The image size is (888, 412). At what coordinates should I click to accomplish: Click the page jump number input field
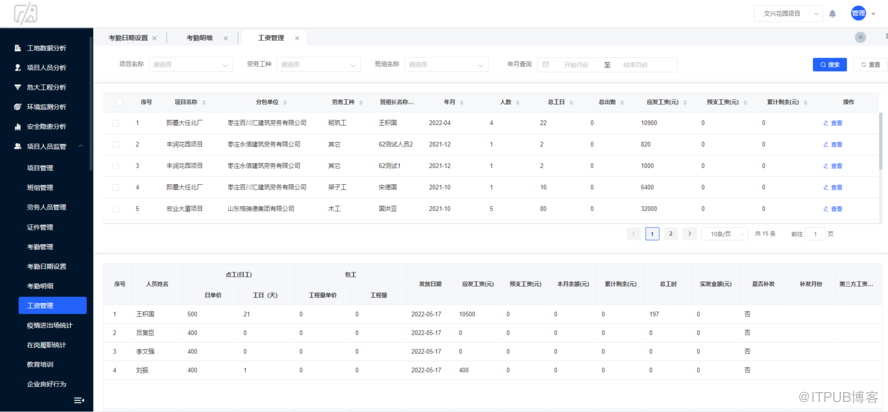(816, 234)
